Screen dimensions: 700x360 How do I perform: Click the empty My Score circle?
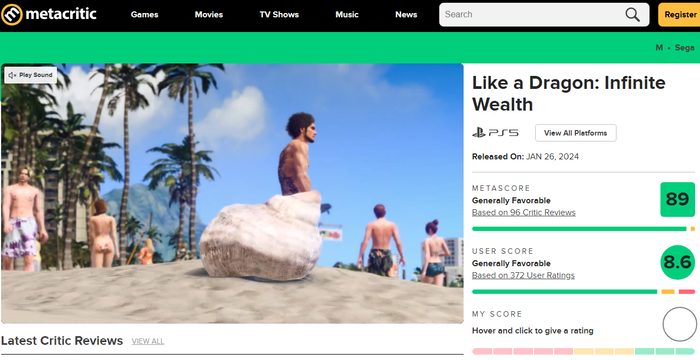(x=679, y=324)
